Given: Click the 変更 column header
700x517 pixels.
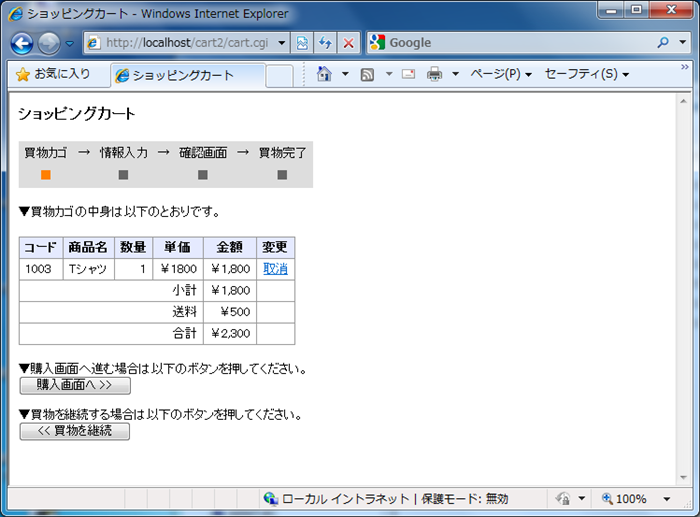Looking at the screenshot, I should [x=275, y=247].
